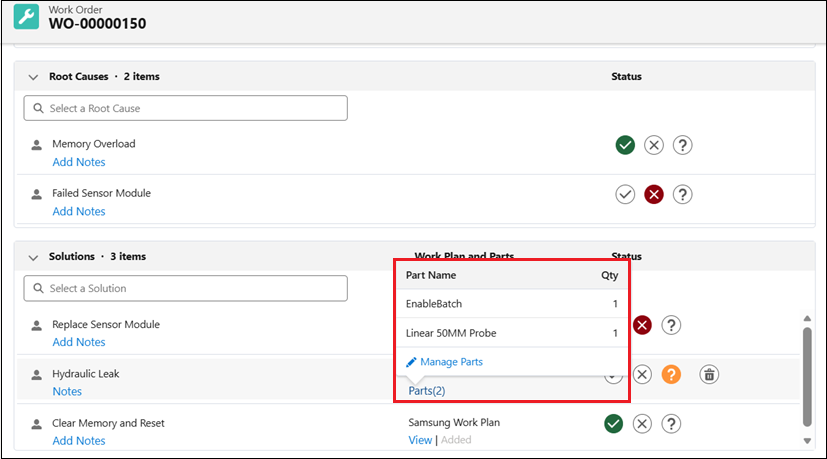Mark Memory Overload as confirmed with green check
The image size is (827, 459).
[625, 145]
